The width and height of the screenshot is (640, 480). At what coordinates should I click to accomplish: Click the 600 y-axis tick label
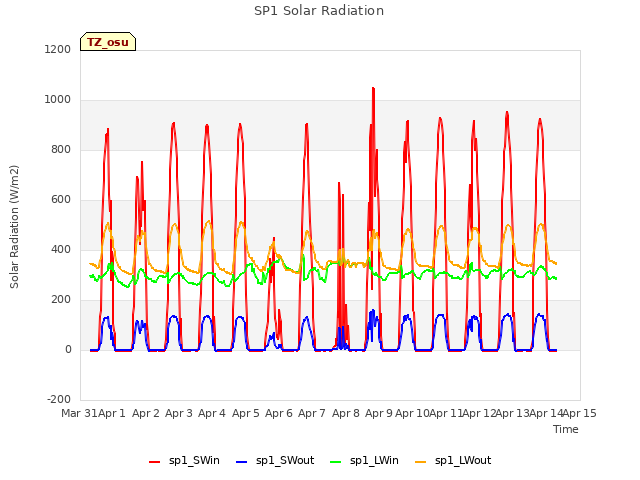61,200
